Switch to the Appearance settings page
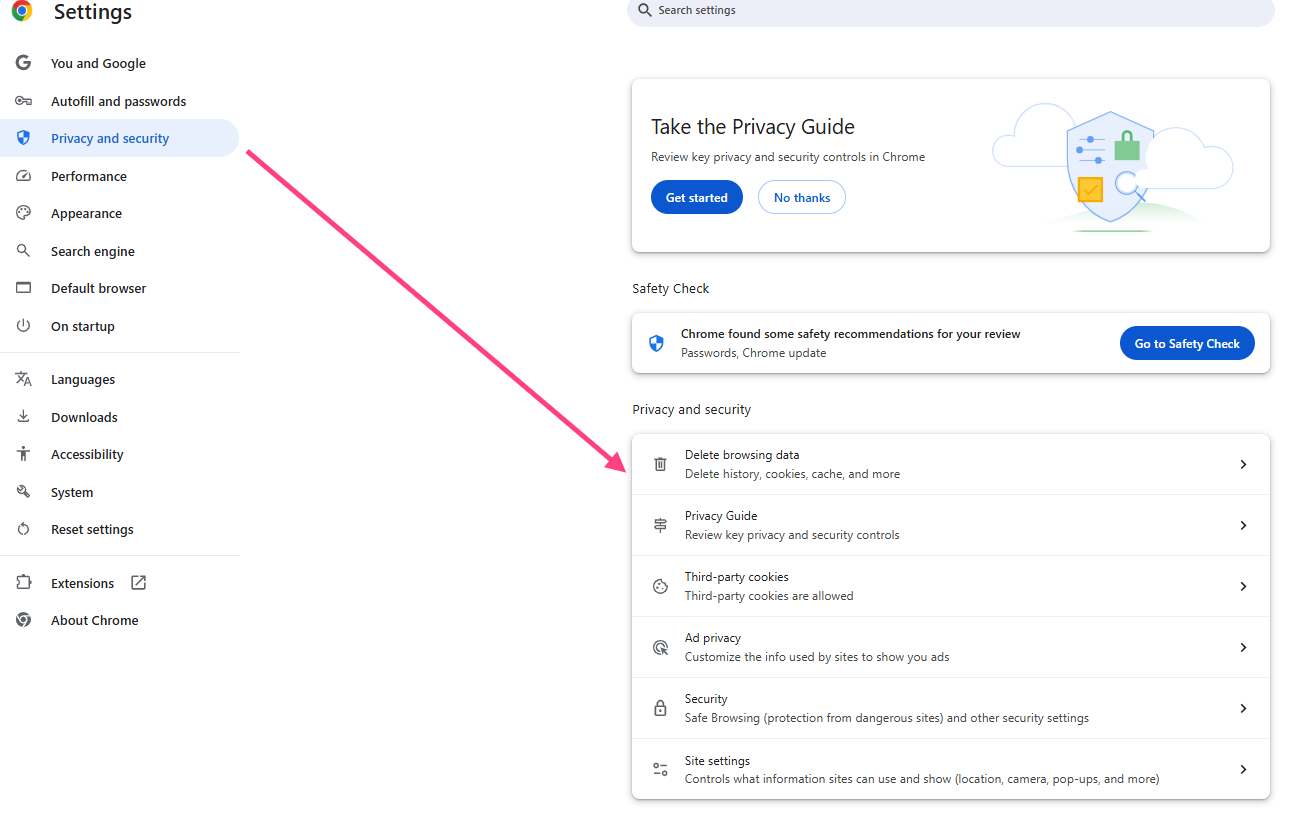Image resolution: width=1290 pixels, height=813 pixels. click(86, 213)
